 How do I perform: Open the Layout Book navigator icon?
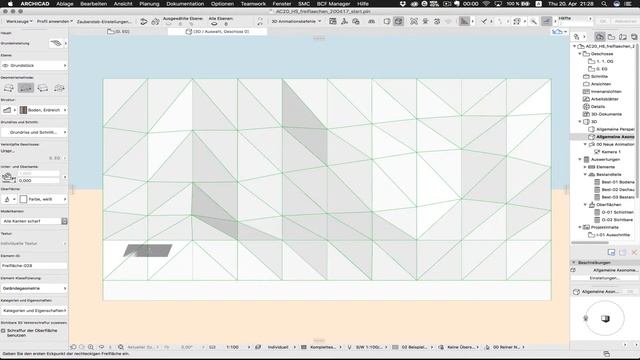pyautogui.click(x=622, y=37)
